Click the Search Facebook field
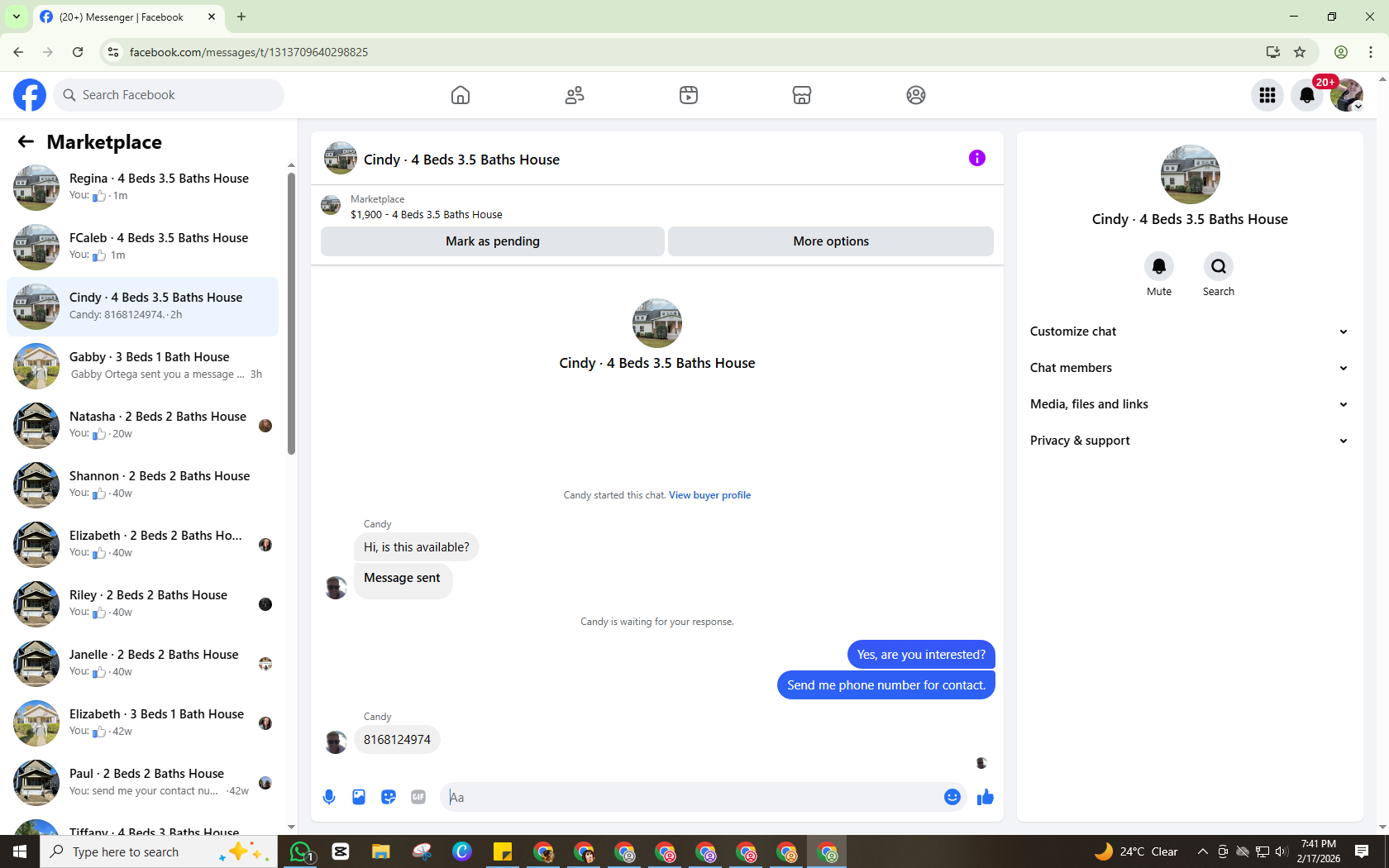 click(x=169, y=95)
